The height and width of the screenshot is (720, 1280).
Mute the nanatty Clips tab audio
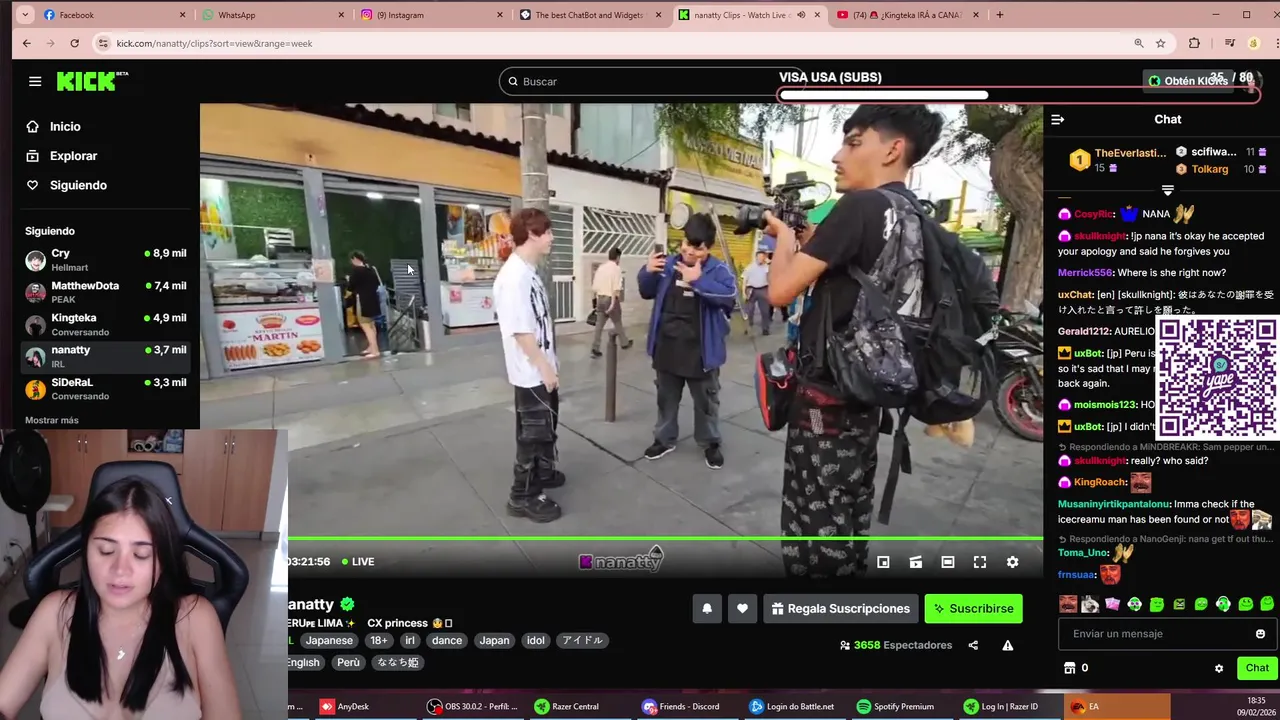[x=800, y=15]
